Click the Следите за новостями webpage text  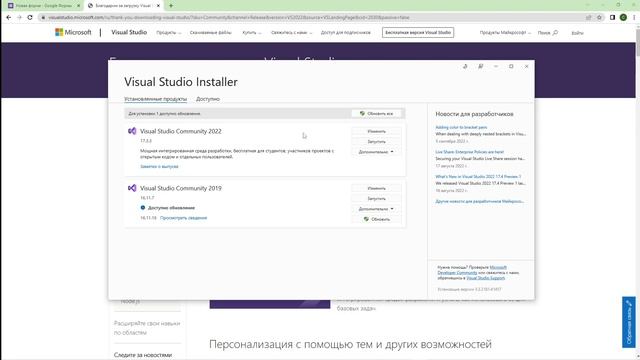143,355
